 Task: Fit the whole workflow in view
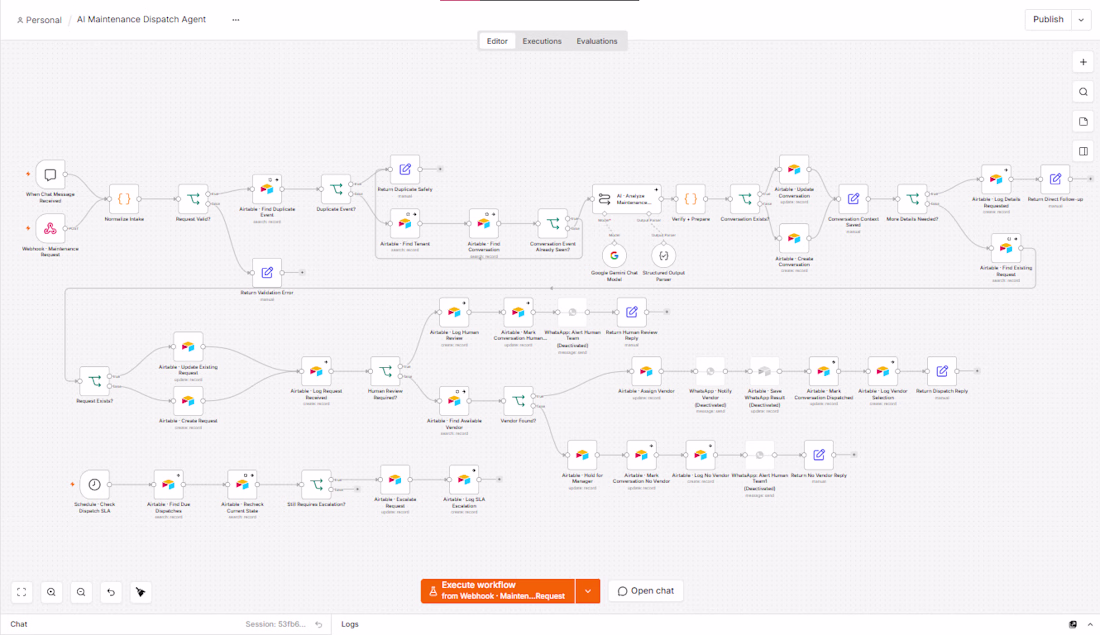pyautogui.click(x=22, y=592)
